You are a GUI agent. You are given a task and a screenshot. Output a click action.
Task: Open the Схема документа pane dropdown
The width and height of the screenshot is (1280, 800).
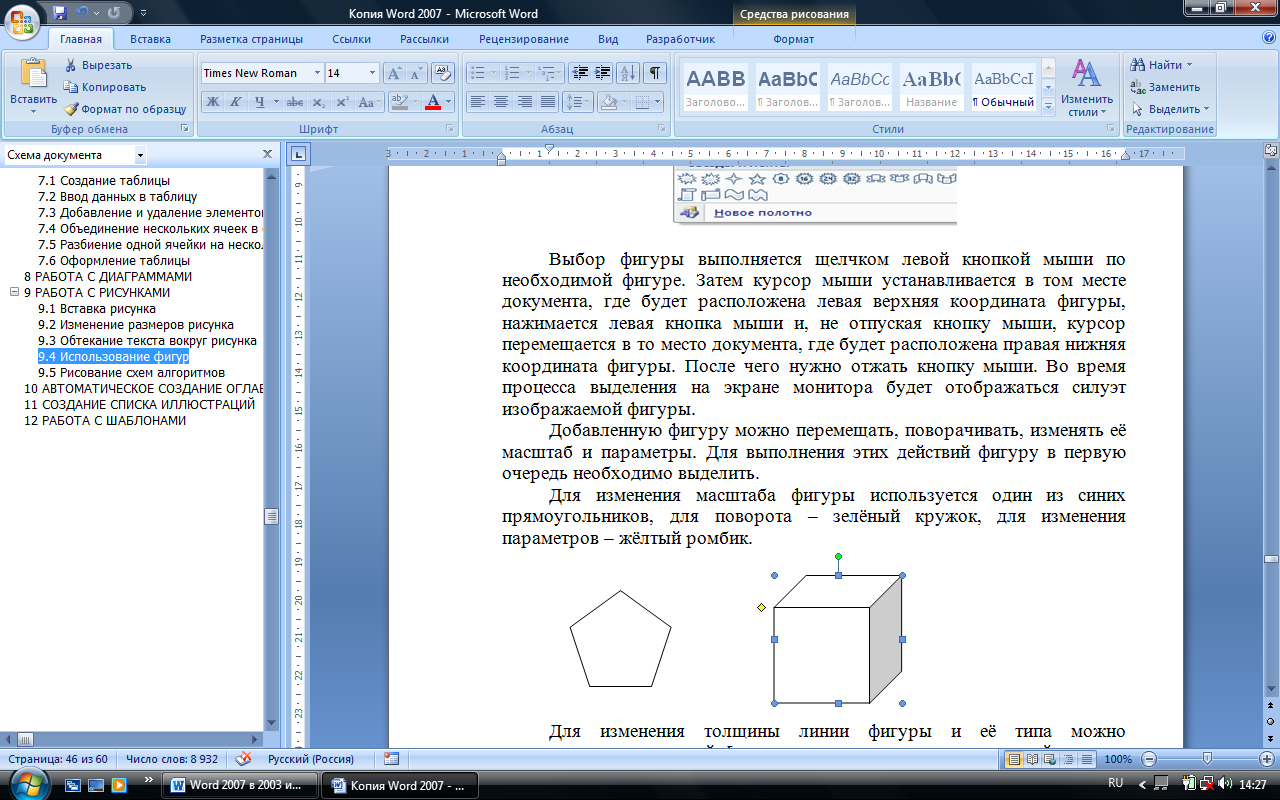(x=140, y=155)
